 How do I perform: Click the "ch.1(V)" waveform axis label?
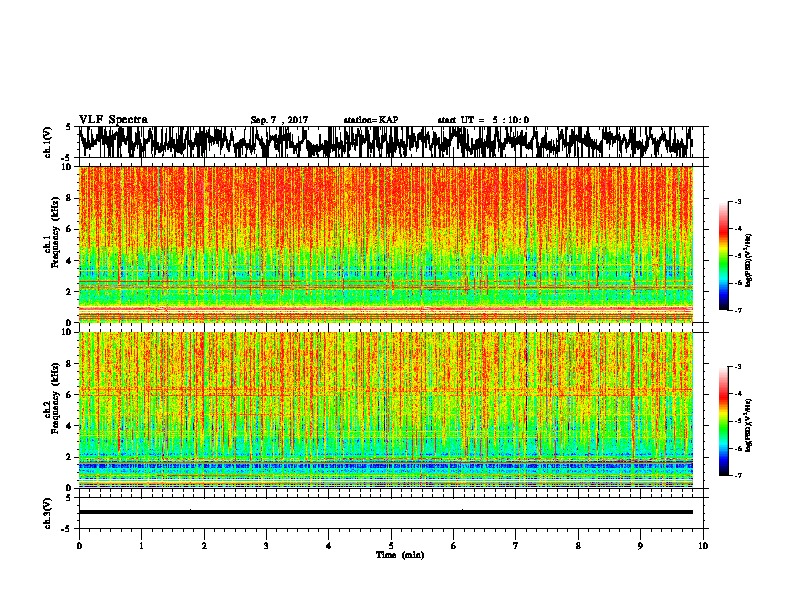point(47,142)
